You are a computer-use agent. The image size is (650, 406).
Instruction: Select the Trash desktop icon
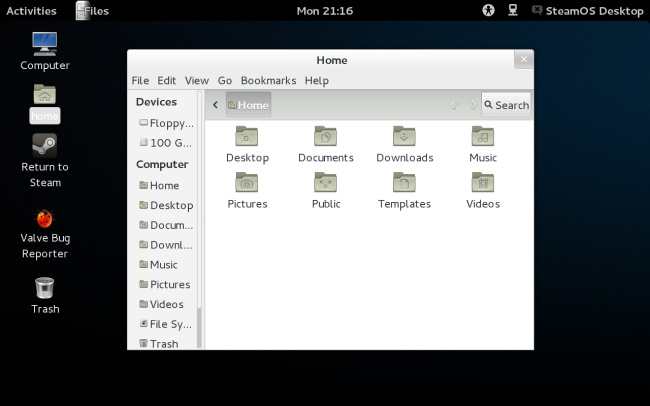point(45,288)
